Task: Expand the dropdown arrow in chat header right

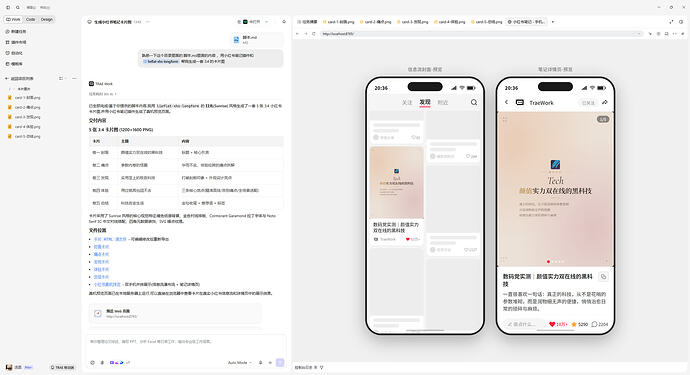Action: pos(267,22)
